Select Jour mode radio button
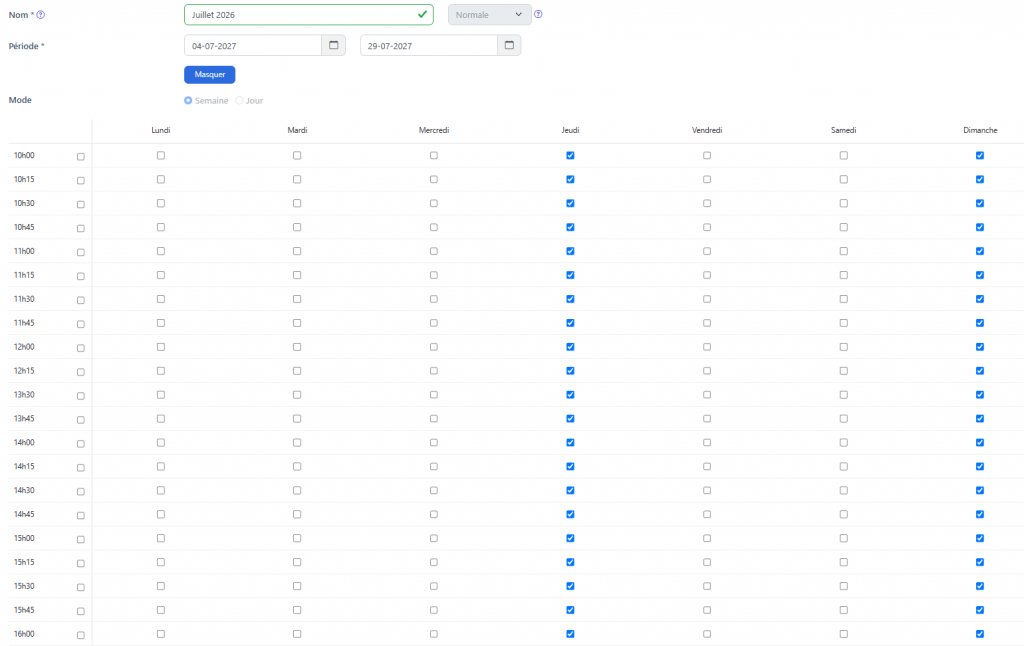 (240, 101)
